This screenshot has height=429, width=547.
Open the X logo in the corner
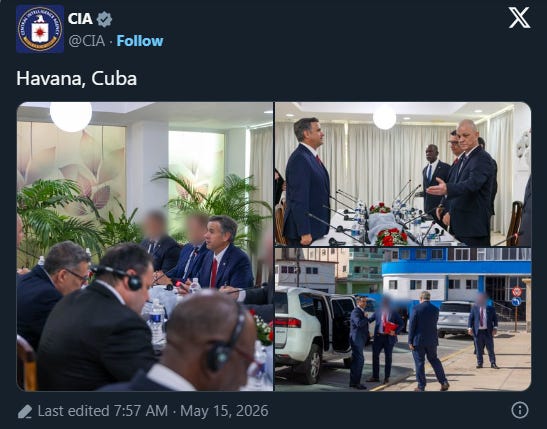click(519, 18)
